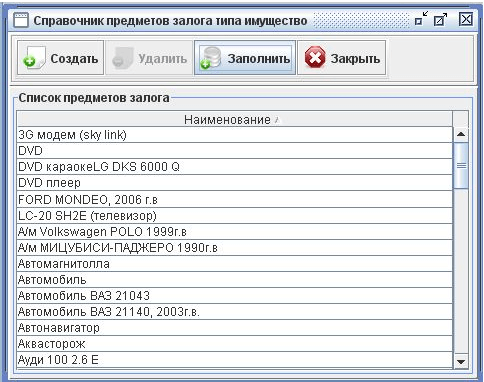This screenshot has width=484, height=382.
Task: Select row А/м МИЦУБИСИ-ПАДЖЕРО 1990г.в
Action: tap(235, 247)
